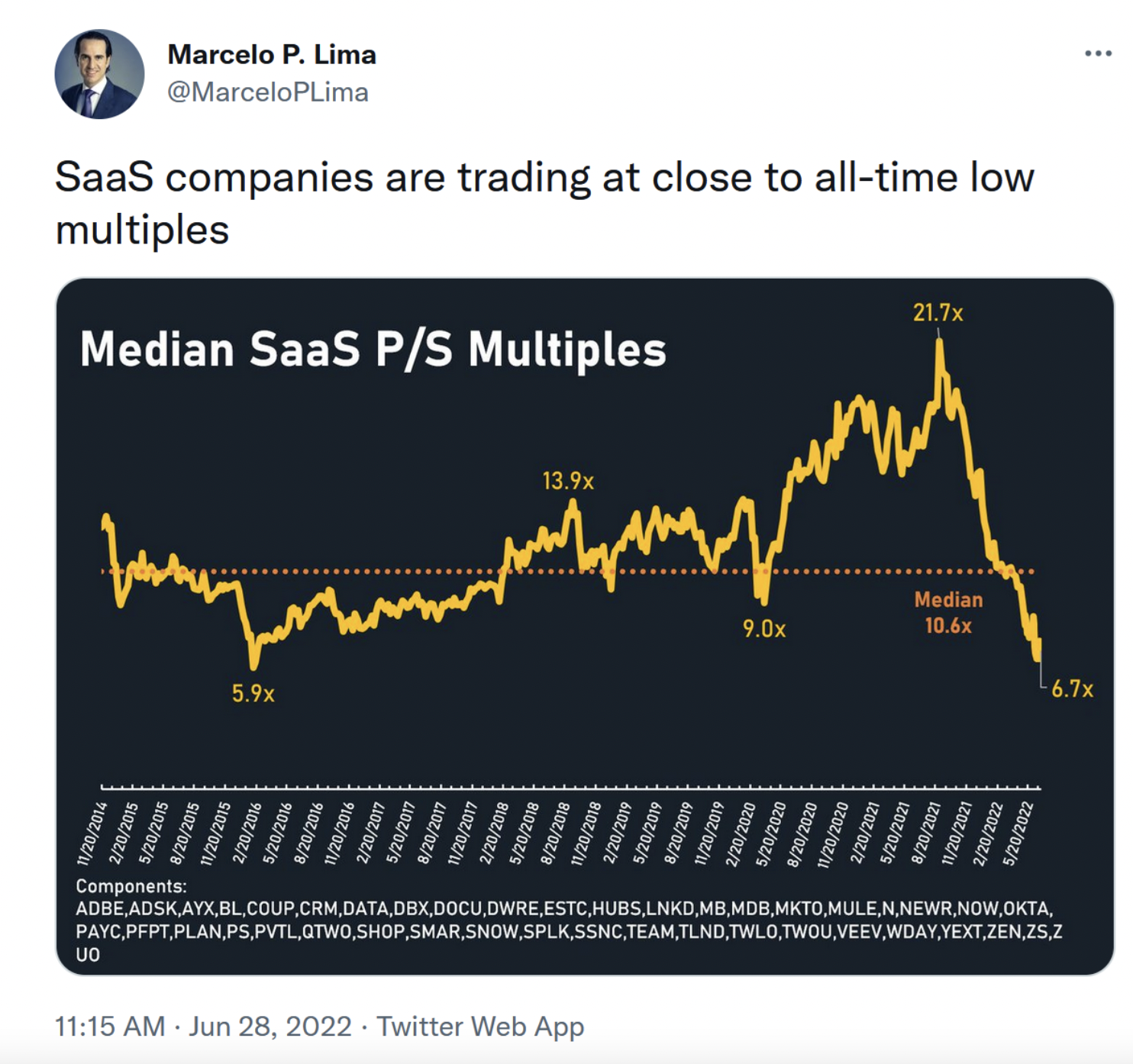This screenshot has width=1133, height=1064.
Task: Click the 21.7x peak label on chart
Action: [x=938, y=313]
